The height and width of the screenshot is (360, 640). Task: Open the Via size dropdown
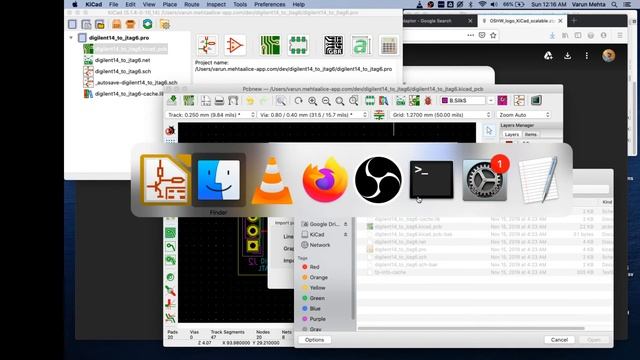(x=313, y=115)
